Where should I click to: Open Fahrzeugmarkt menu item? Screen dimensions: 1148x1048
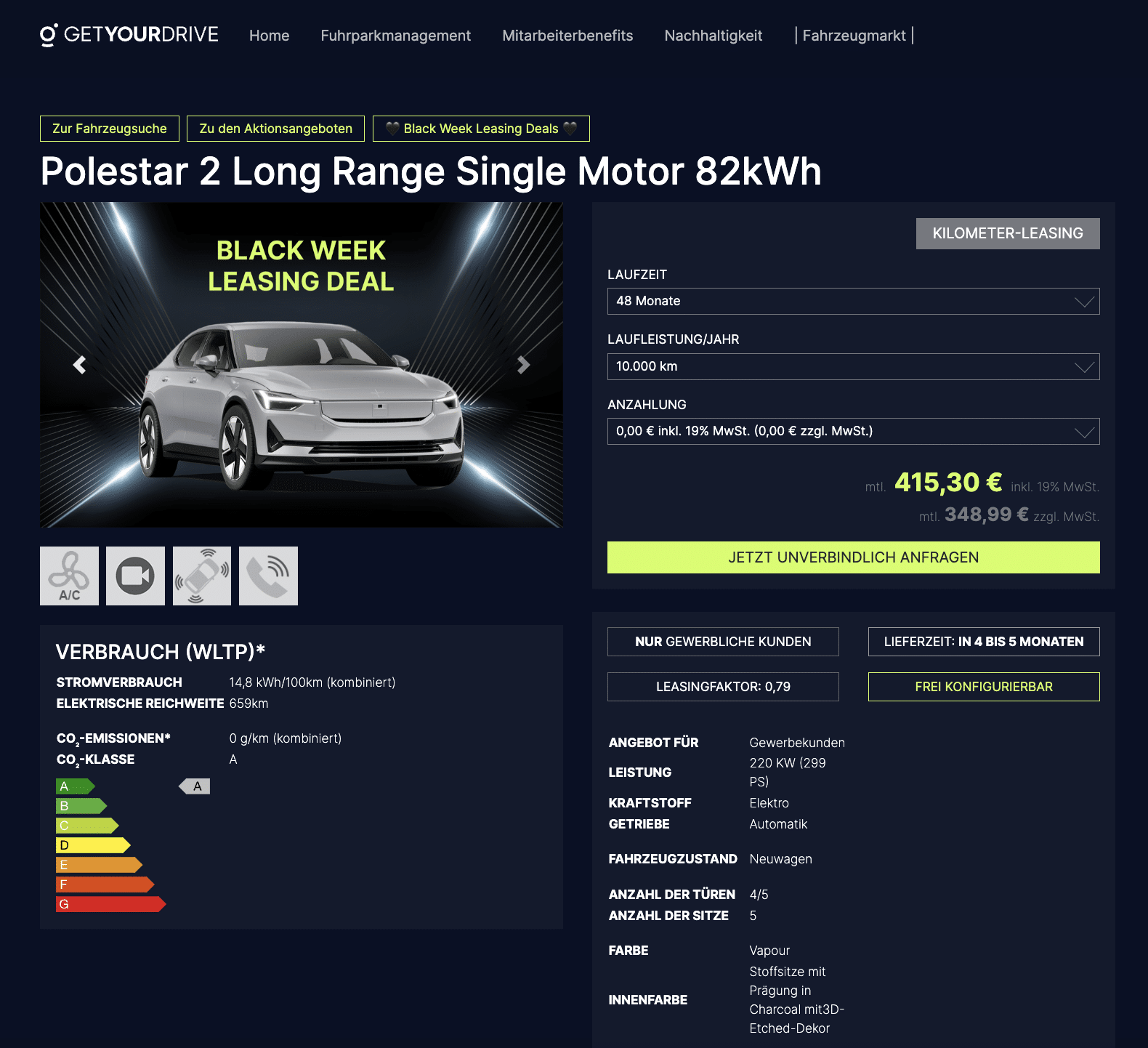(854, 36)
